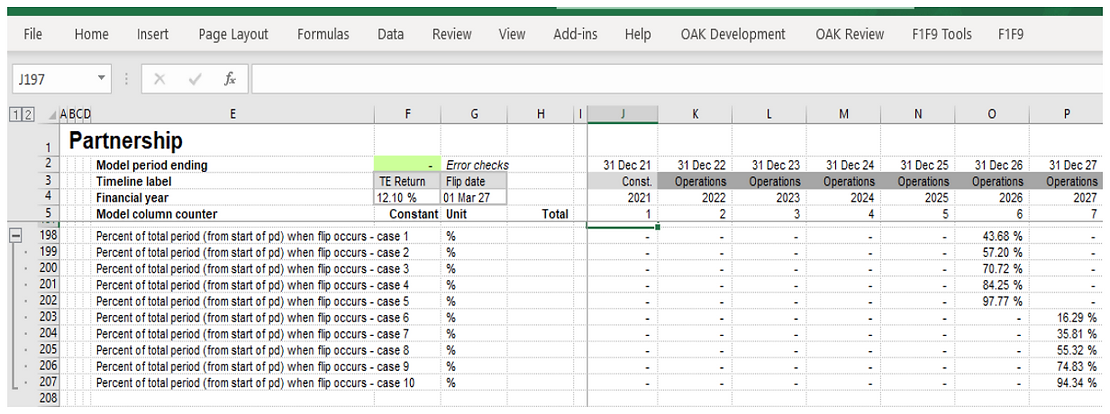This screenshot has height=414, width=1110.
Task: Open the Formulas ribbon tab
Action: coord(323,34)
